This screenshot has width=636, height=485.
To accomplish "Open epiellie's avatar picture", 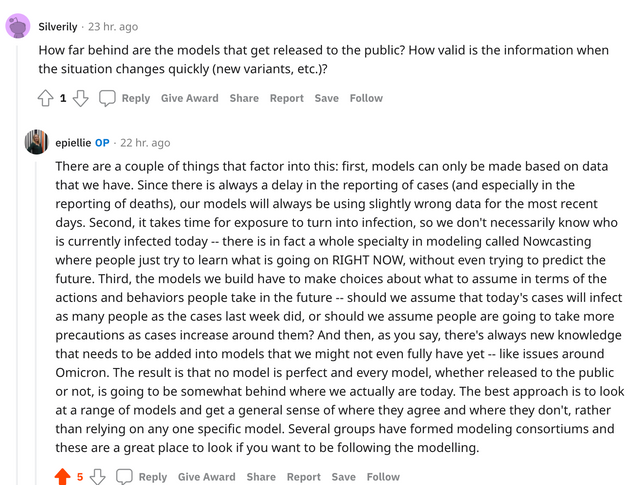I will [x=36, y=142].
